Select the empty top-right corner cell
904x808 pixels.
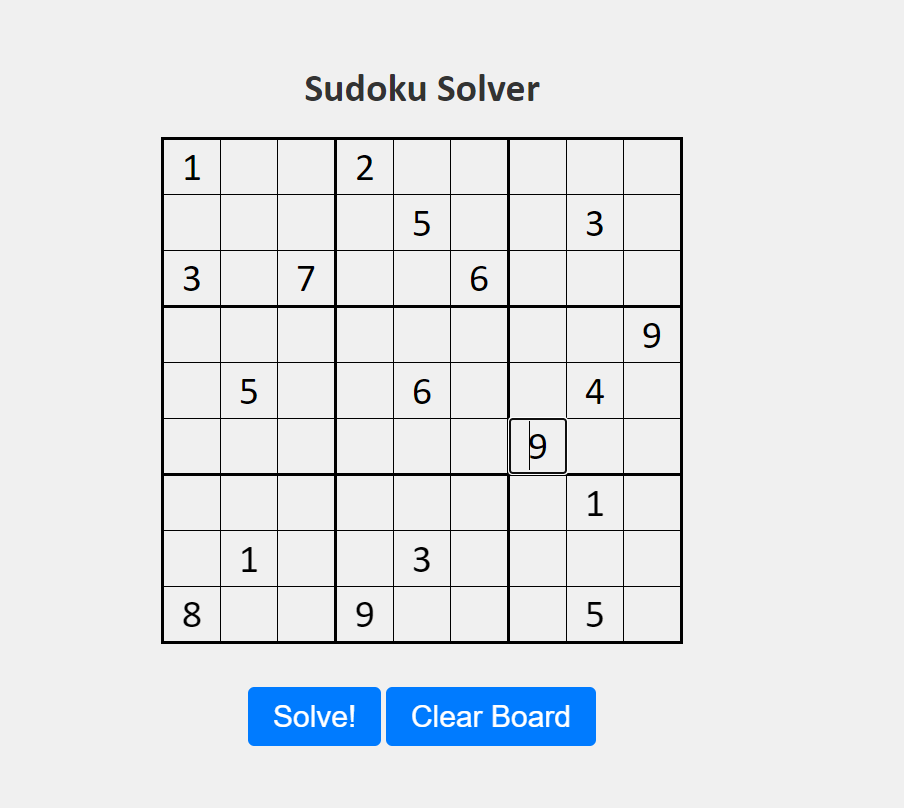pos(653,167)
